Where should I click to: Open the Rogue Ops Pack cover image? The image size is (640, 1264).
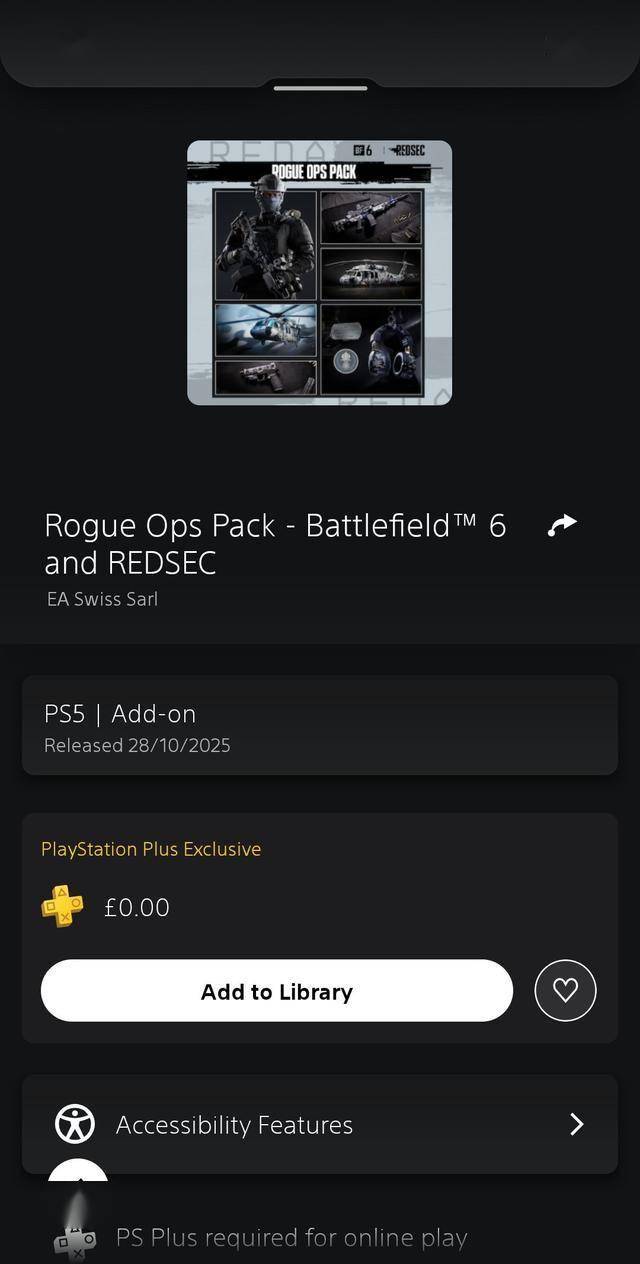click(x=320, y=273)
